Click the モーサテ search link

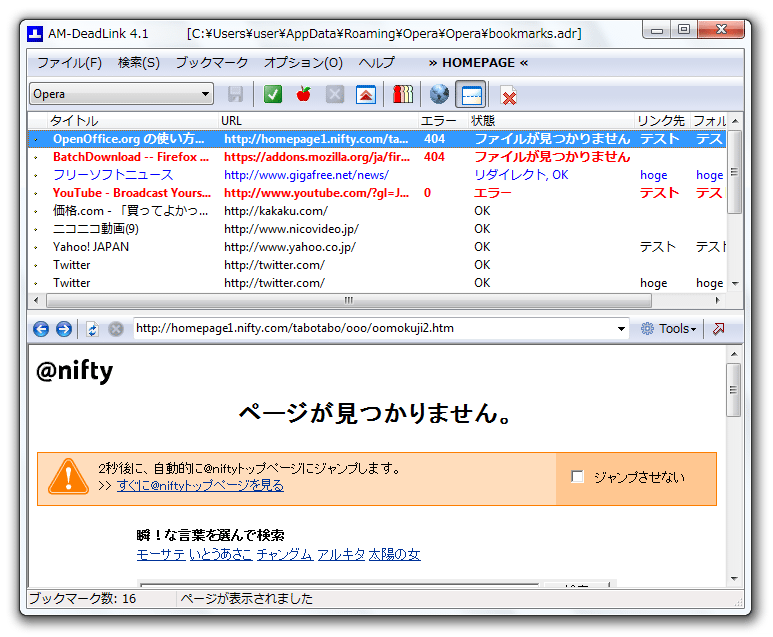click(x=161, y=555)
